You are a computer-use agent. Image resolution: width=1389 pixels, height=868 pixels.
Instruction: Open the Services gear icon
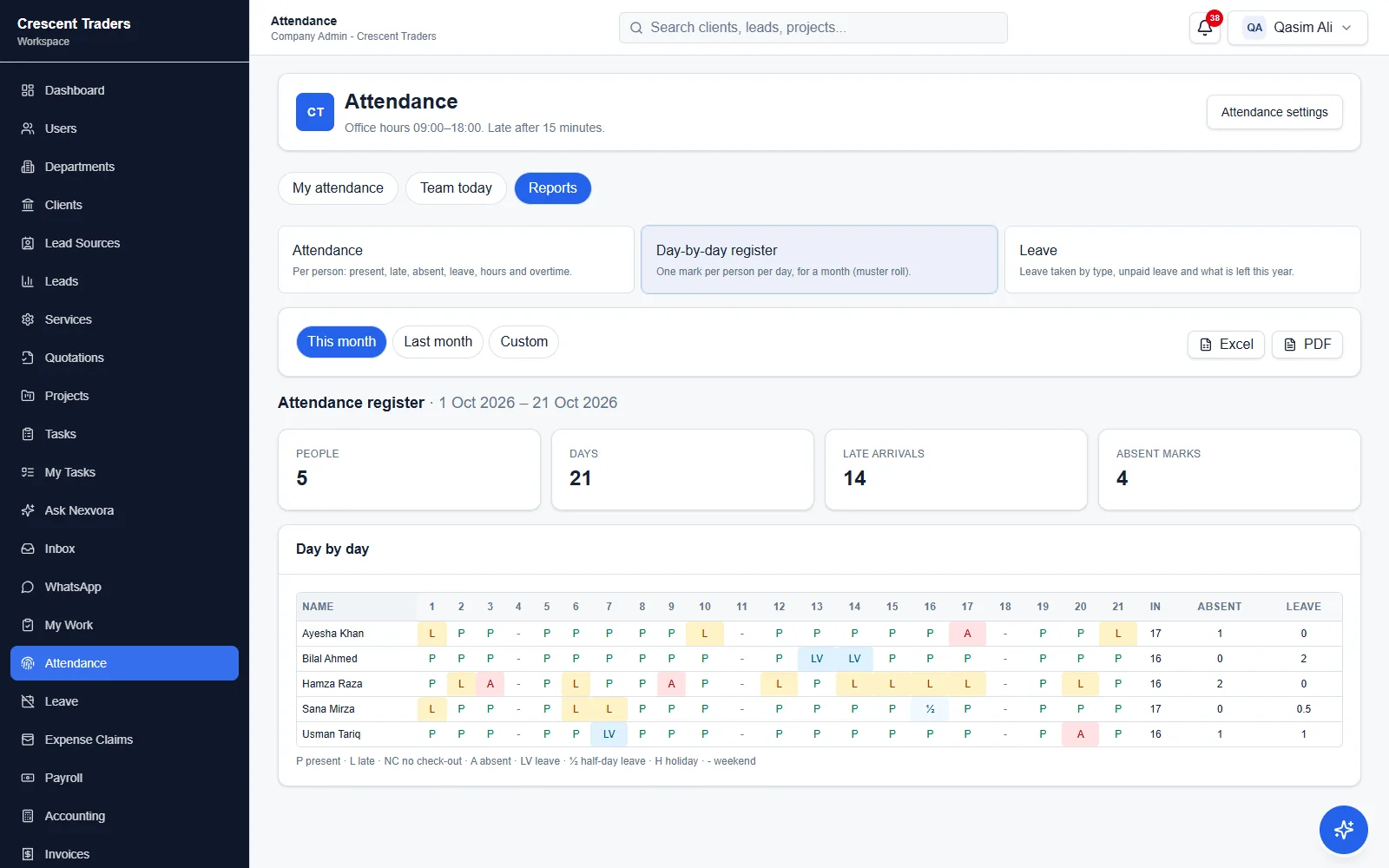click(x=28, y=319)
